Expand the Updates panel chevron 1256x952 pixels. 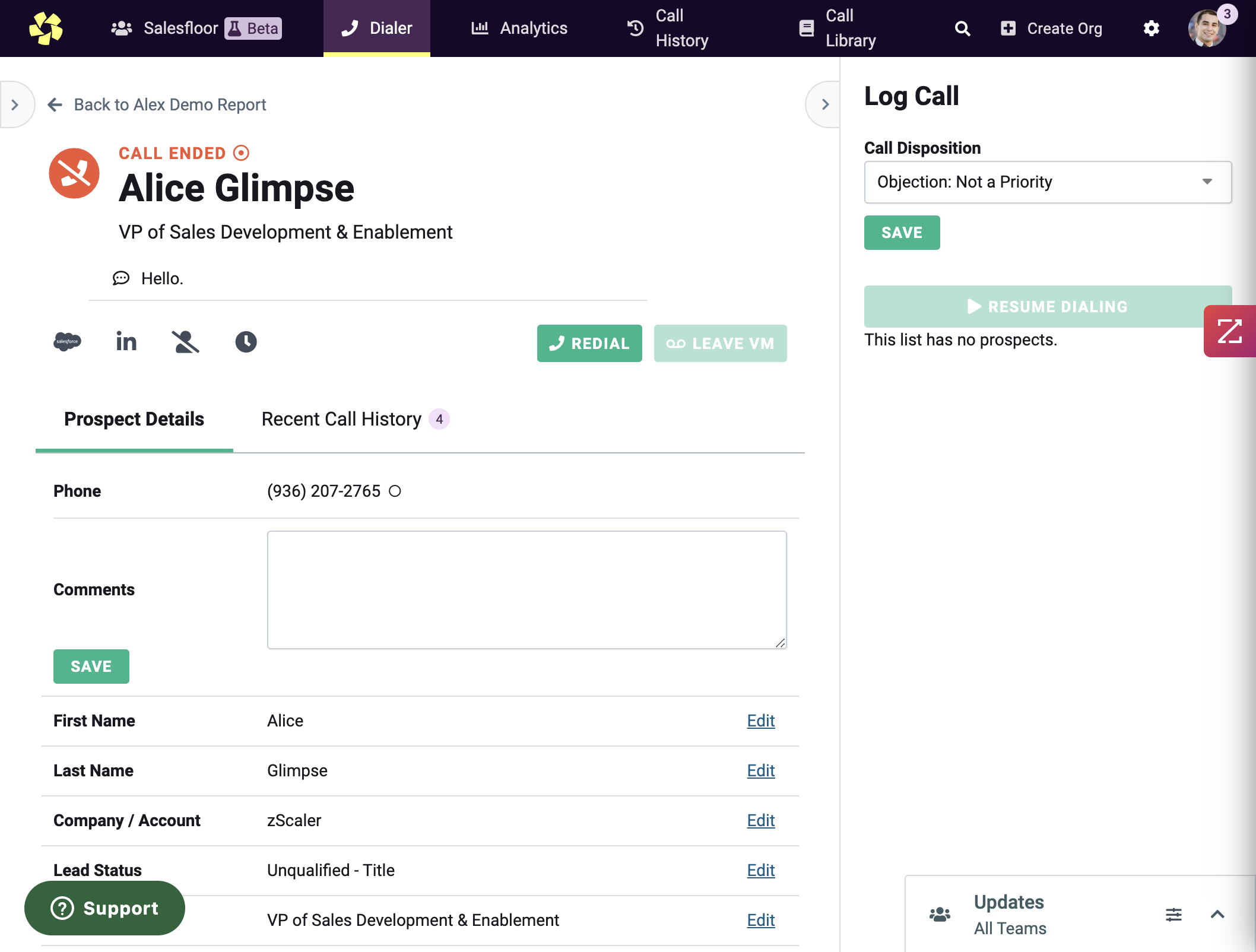(x=1217, y=915)
